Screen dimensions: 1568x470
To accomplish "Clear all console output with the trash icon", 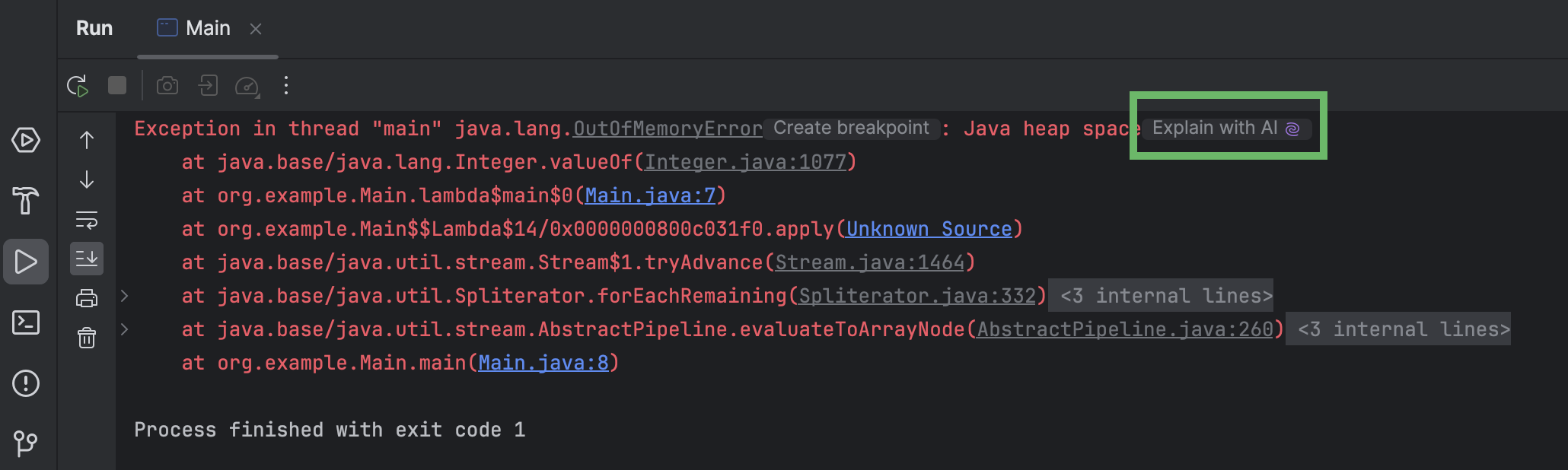I will (x=87, y=338).
